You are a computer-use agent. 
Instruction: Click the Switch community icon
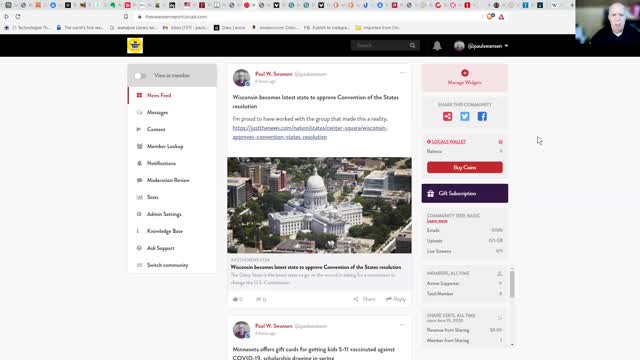click(139, 265)
